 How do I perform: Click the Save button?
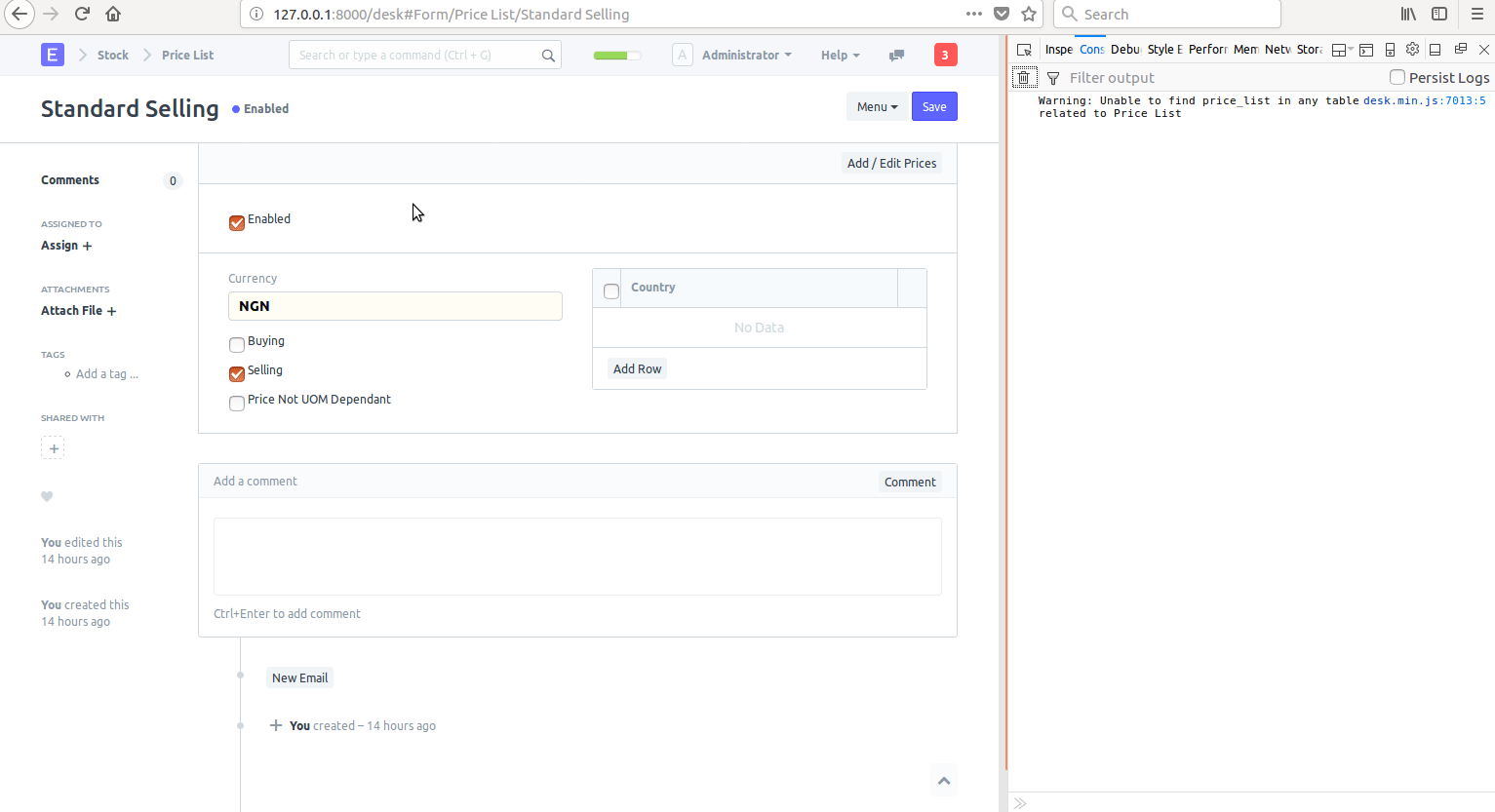(934, 107)
